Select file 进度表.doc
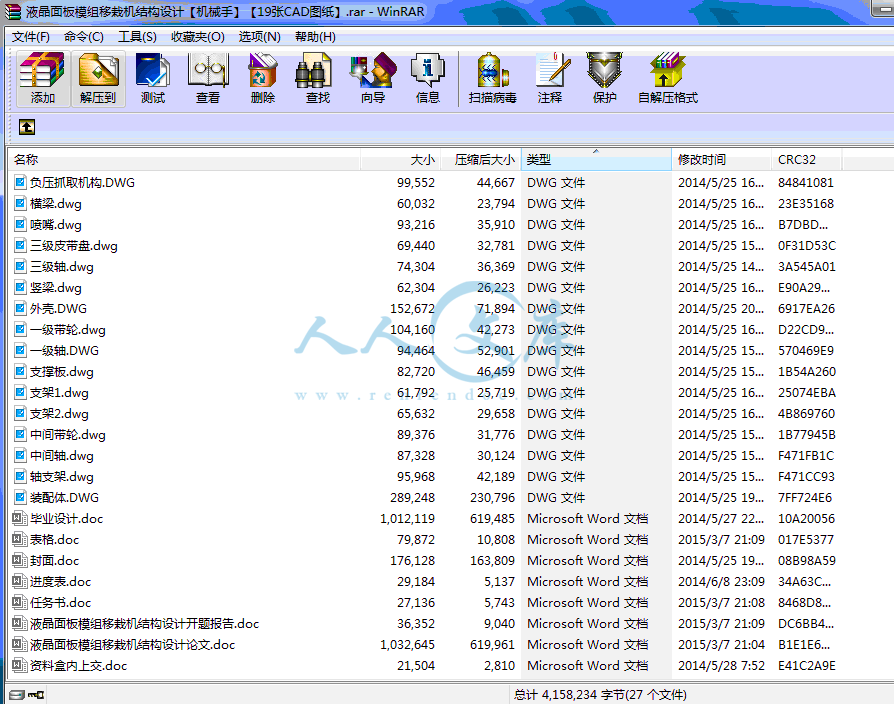 [60, 581]
